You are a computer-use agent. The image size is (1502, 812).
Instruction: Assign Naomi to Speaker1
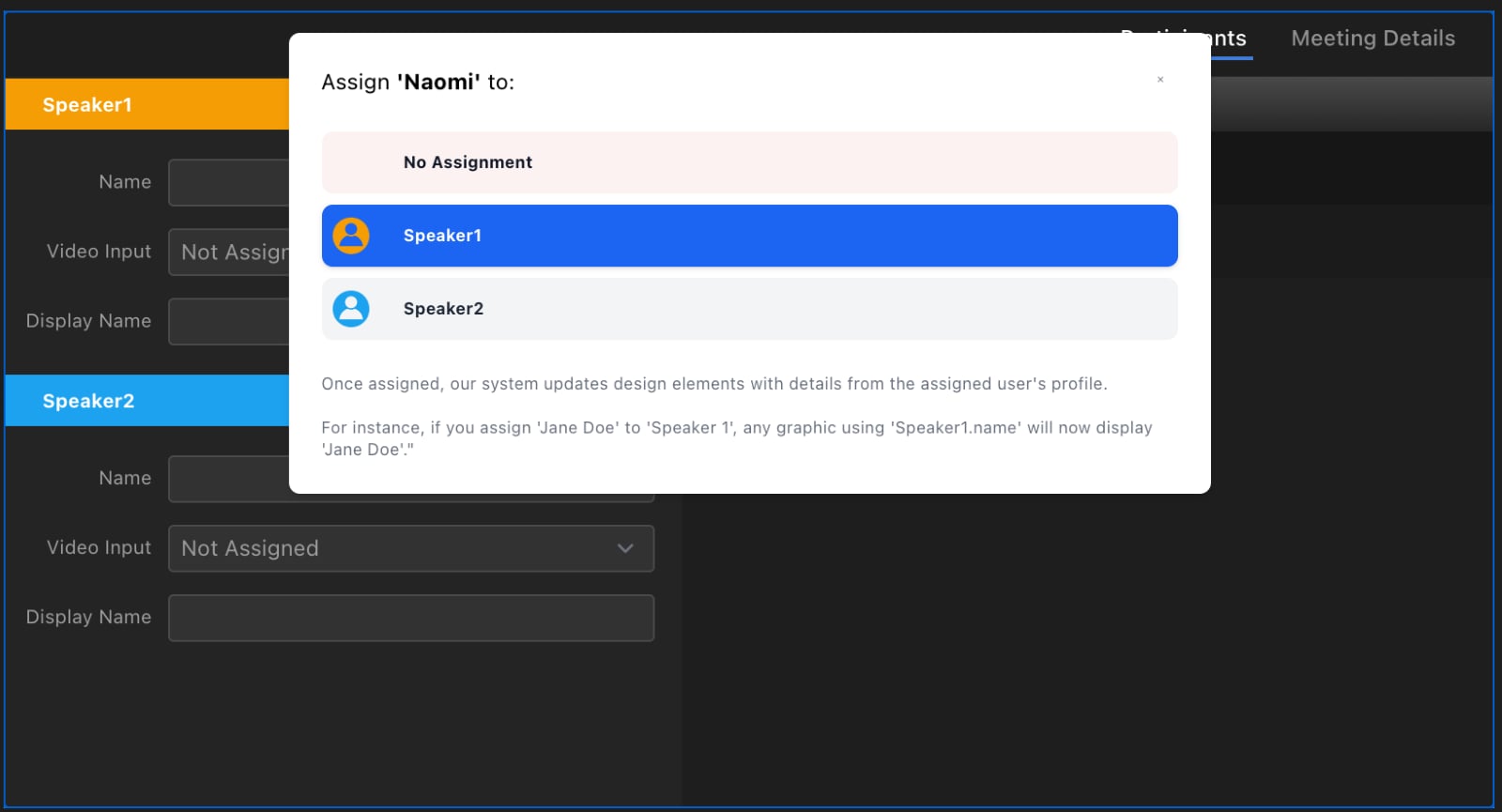pos(749,236)
